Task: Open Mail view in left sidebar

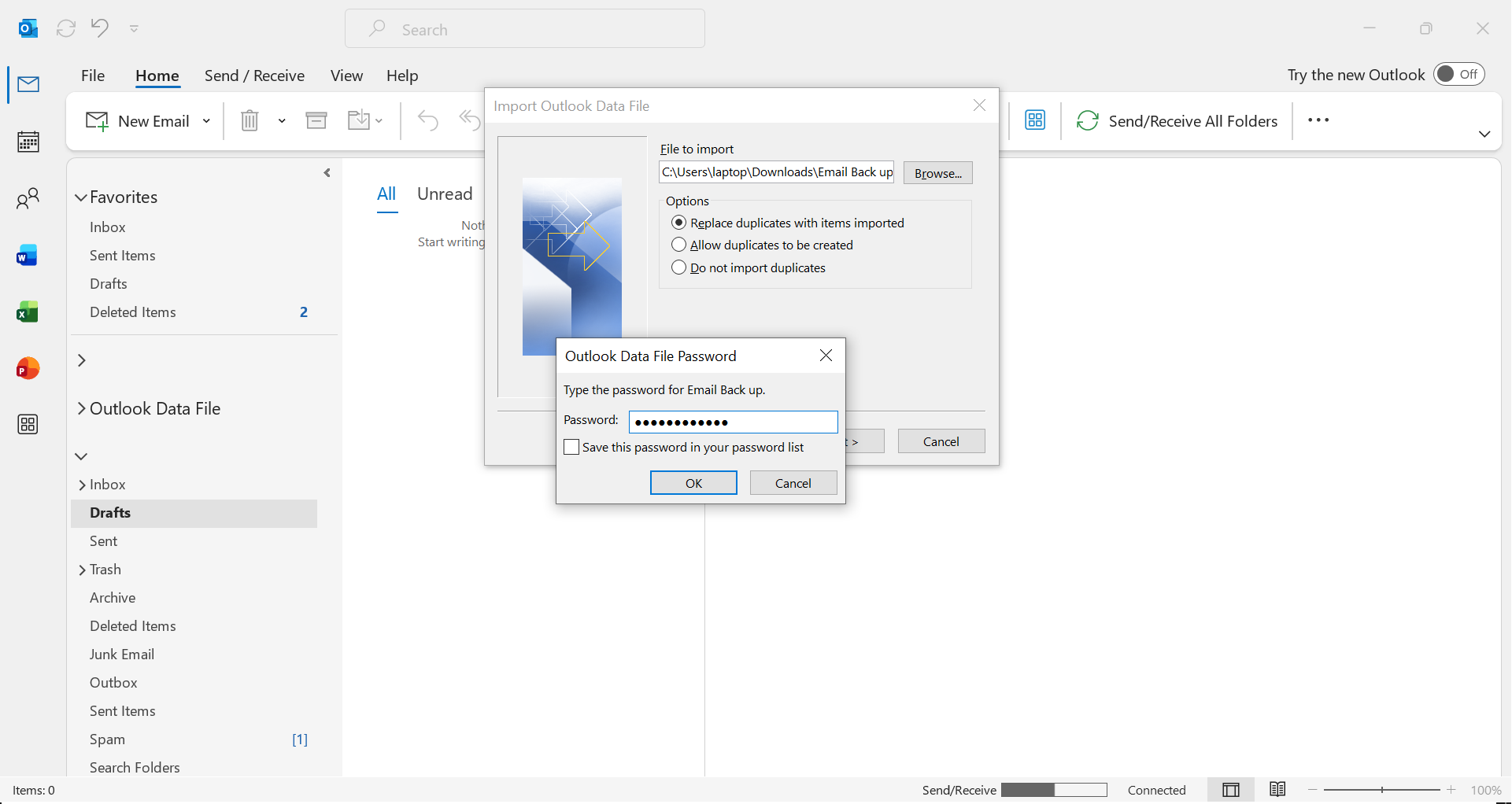Action: [28, 84]
